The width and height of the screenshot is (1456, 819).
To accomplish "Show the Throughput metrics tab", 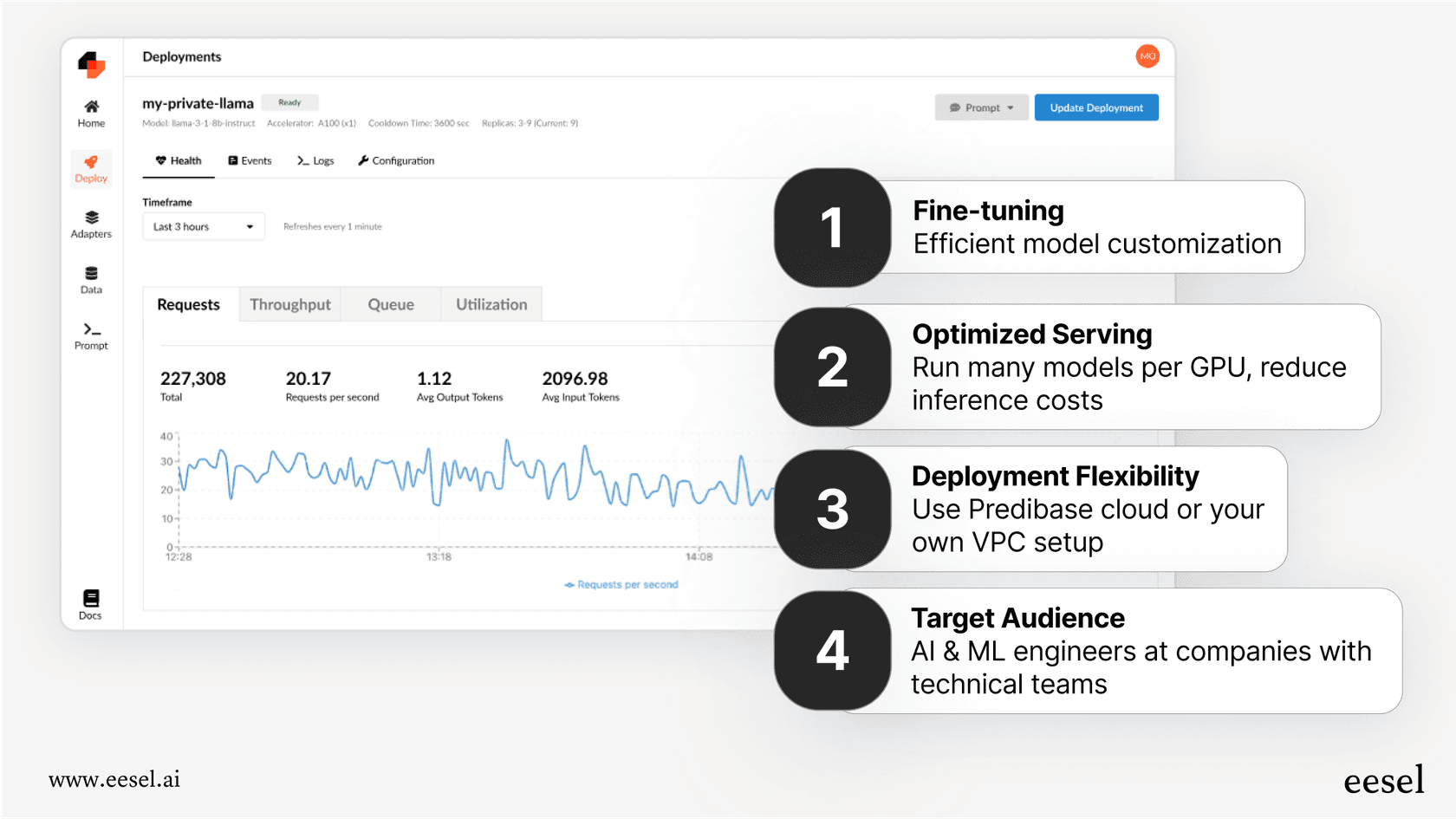I will (290, 305).
